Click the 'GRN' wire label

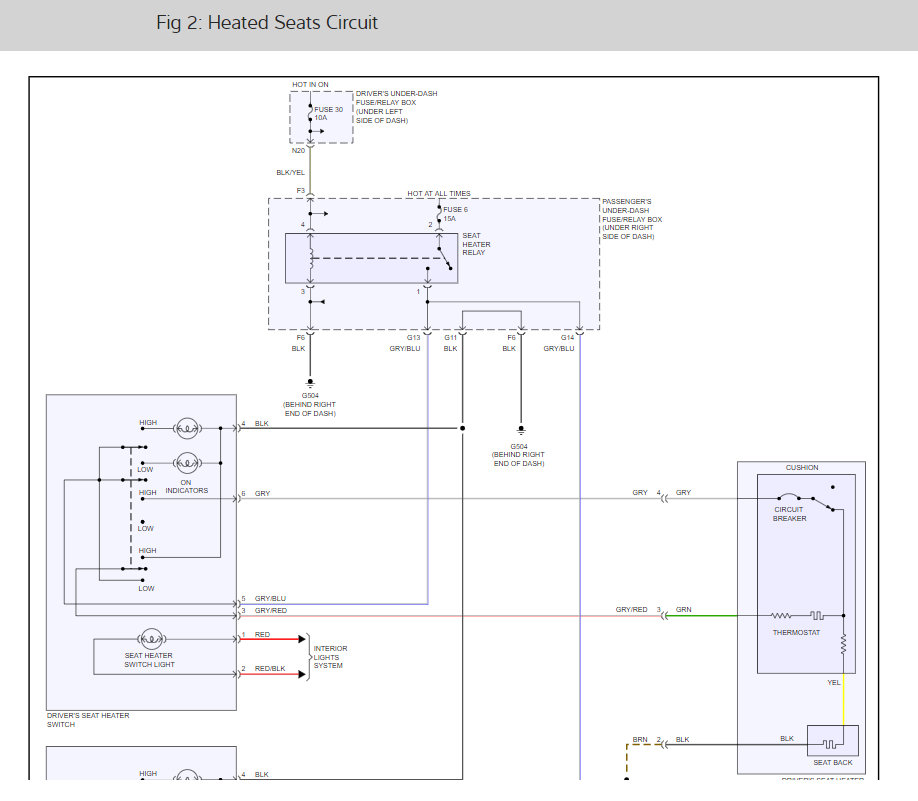pos(683,610)
